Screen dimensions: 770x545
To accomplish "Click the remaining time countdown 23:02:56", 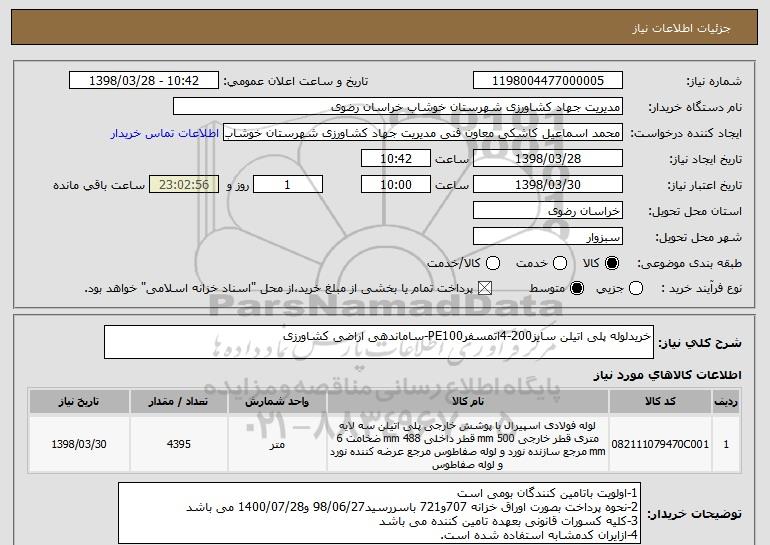I will tap(184, 185).
